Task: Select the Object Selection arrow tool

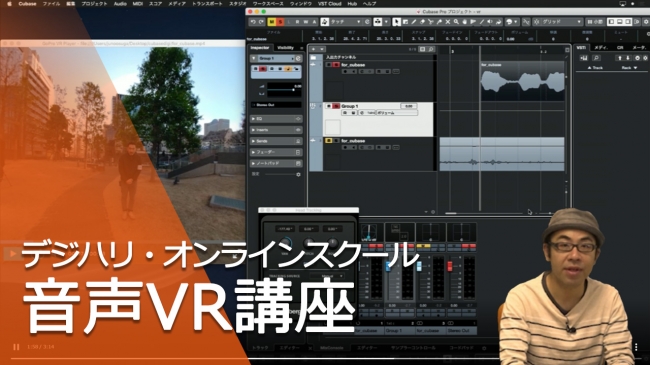Action: tap(396, 22)
